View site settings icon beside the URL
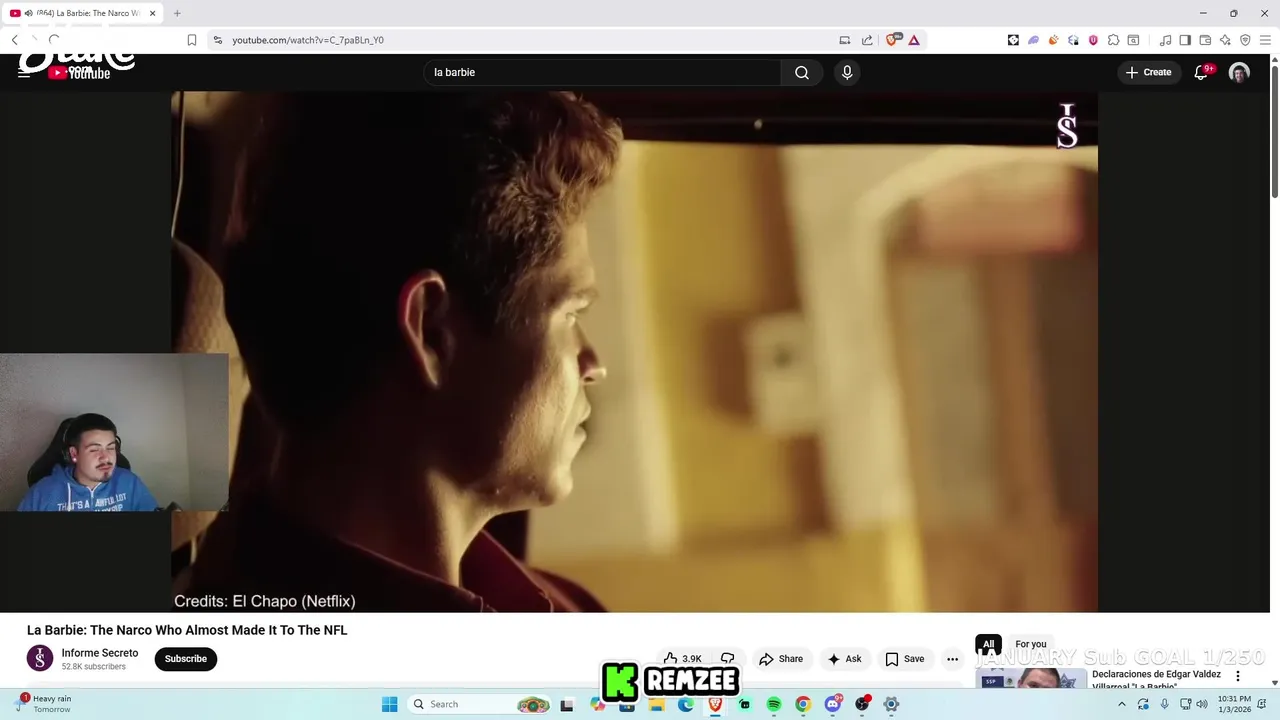The image size is (1280, 720). click(218, 40)
